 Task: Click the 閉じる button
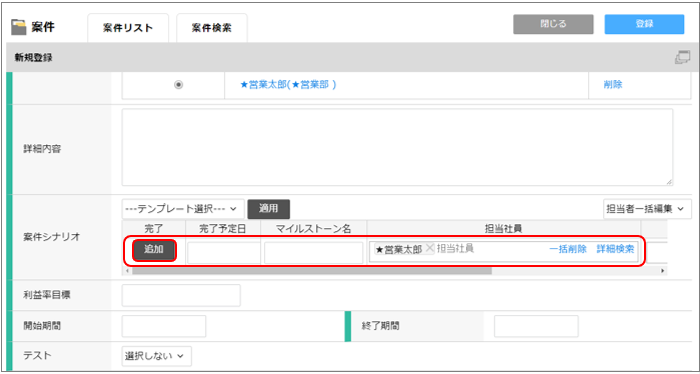tap(554, 24)
